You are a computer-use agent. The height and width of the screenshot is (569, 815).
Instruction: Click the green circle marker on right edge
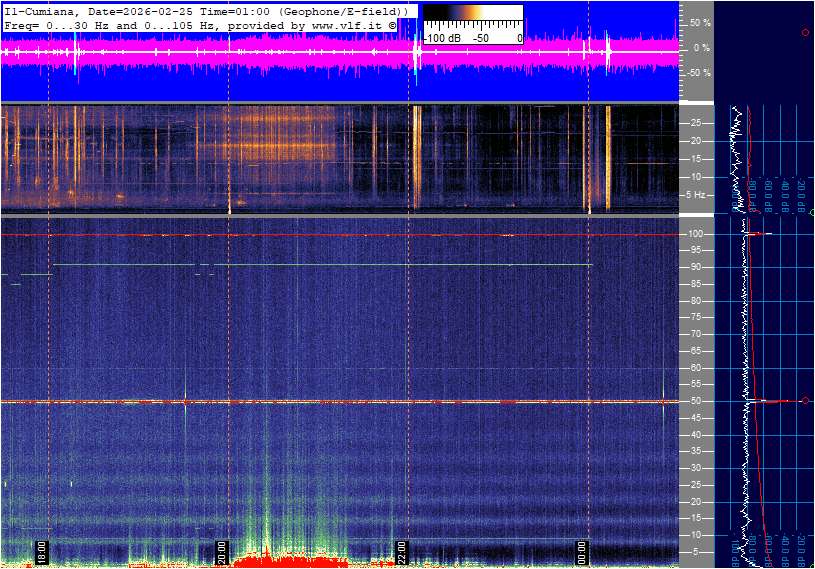click(x=812, y=213)
